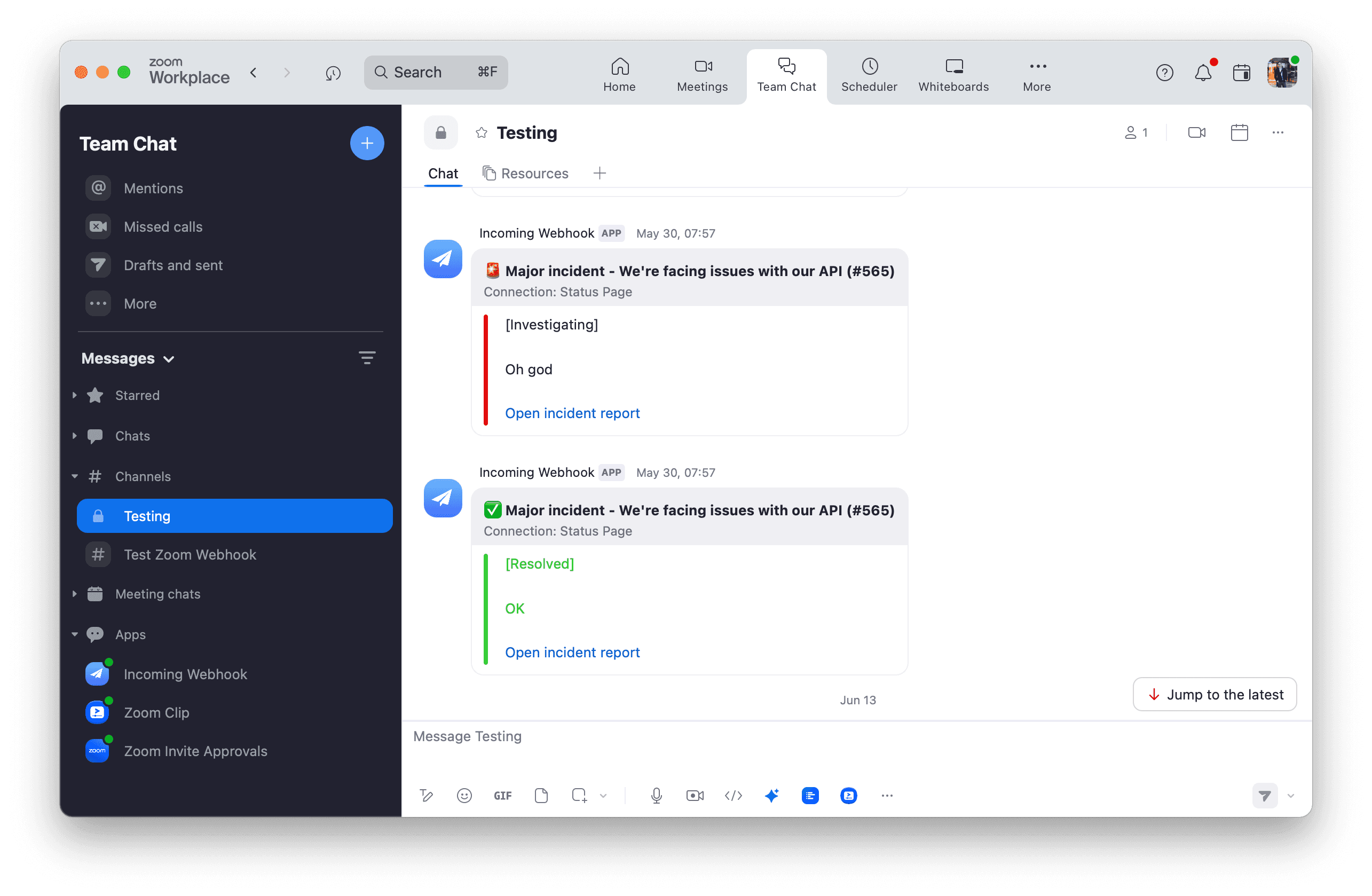The width and height of the screenshot is (1372, 896).
Task: Expand the Meeting chats section
Action: pos(75,594)
